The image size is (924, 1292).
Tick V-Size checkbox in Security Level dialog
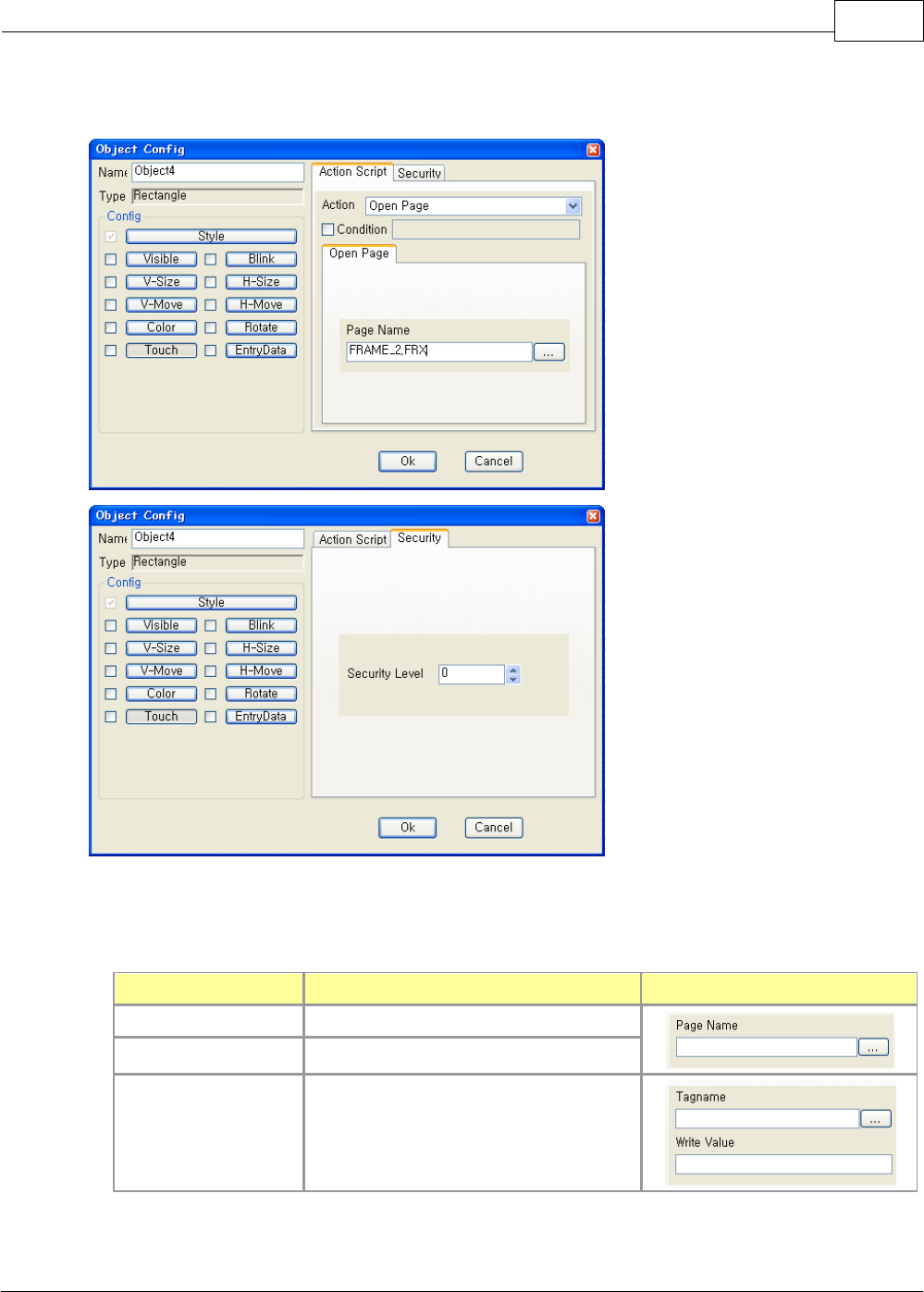pos(111,648)
